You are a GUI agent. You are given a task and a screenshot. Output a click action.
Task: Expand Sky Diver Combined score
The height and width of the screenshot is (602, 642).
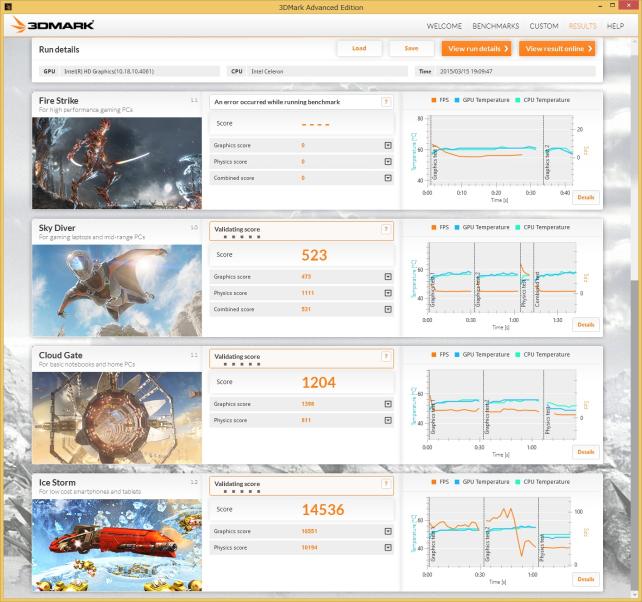pyautogui.click(x=388, y=310)
